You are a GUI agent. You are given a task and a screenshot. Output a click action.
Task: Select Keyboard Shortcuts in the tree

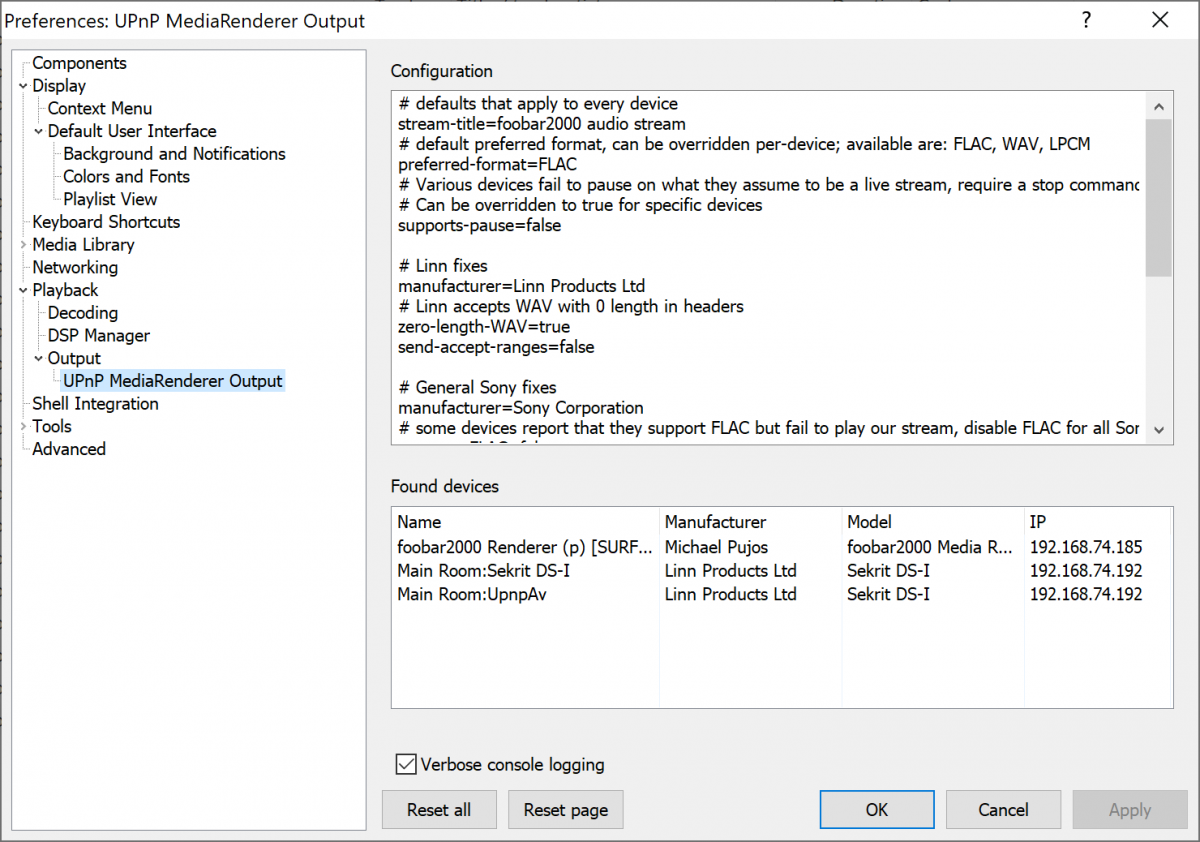point(106,222)
